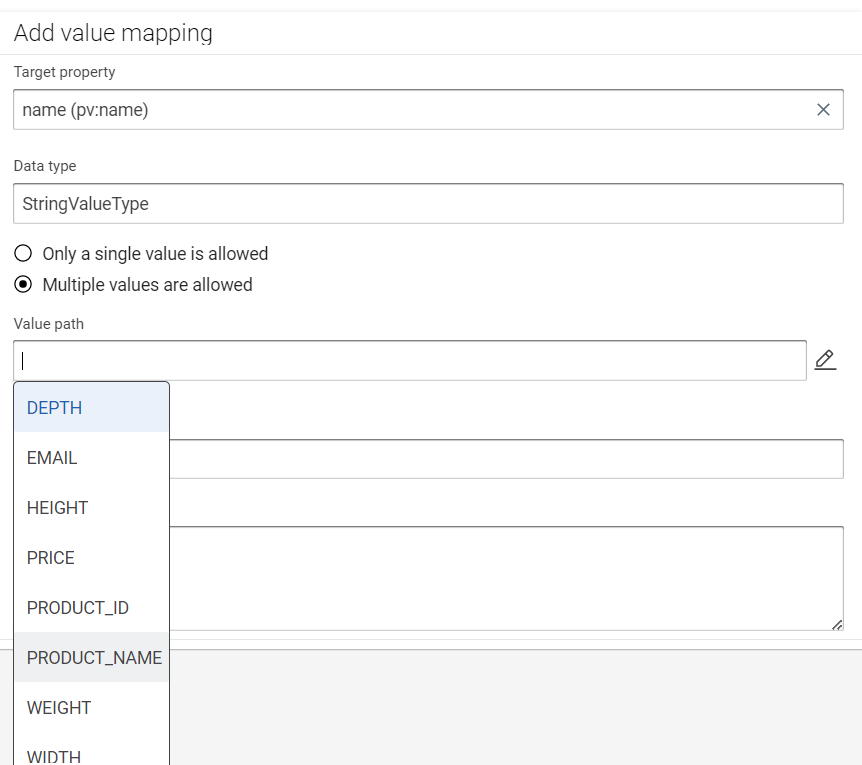Click the 'Add value mapping' dialog heading
This screenshot has height=765, width=862.
(x=113, y=33)
